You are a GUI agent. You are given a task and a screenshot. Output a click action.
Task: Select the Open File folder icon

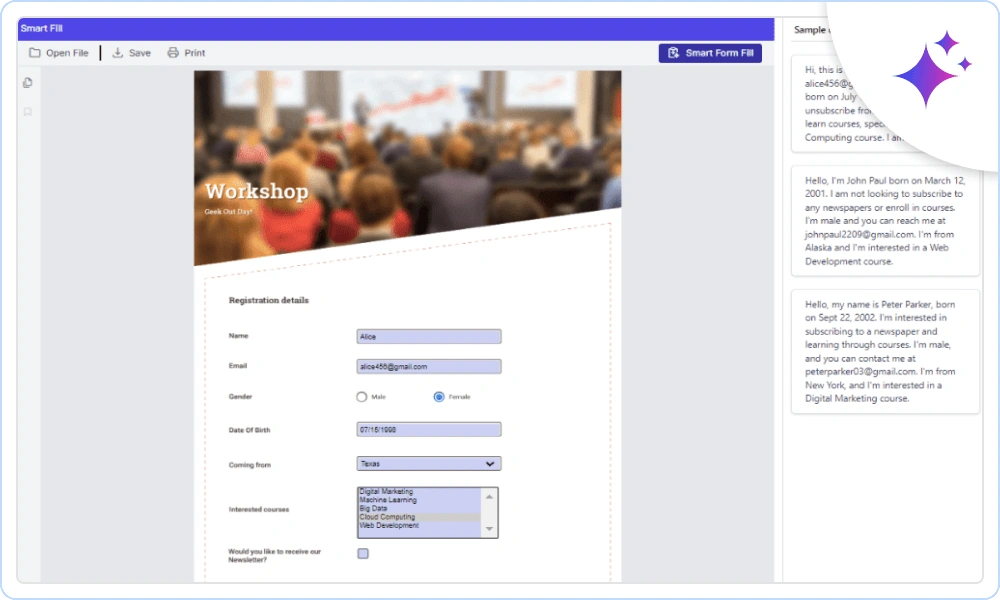[x=35, y=52]
